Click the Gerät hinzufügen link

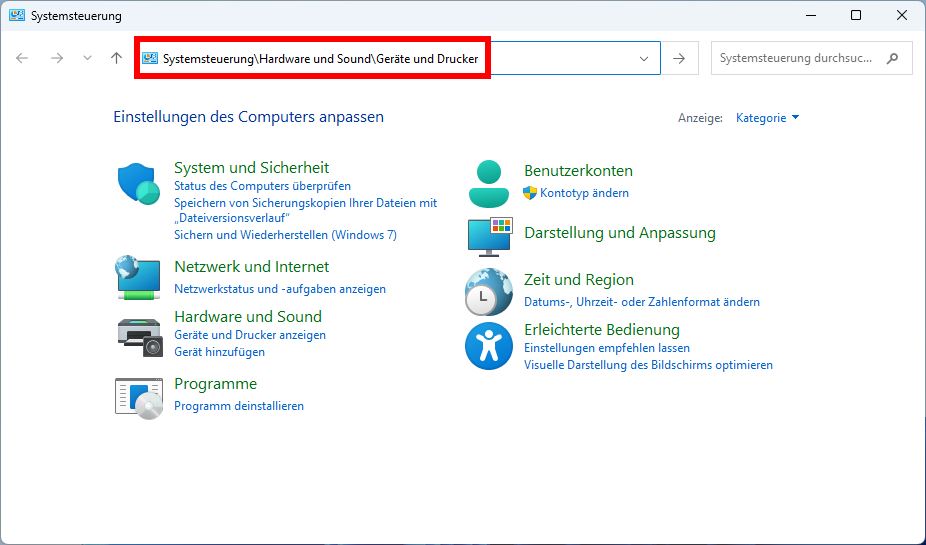tap(219, 352)
